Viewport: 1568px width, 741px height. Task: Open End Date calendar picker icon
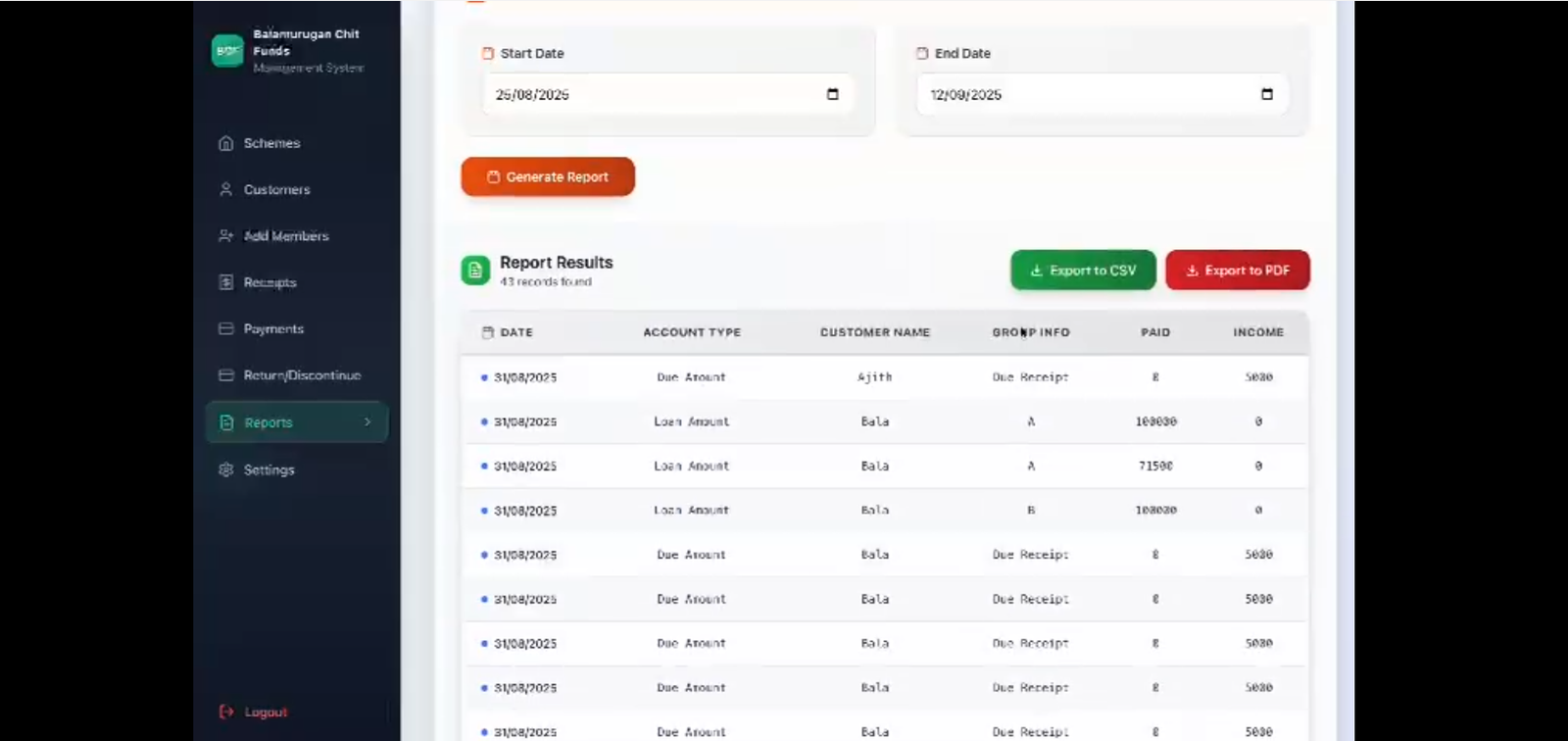1267,94
